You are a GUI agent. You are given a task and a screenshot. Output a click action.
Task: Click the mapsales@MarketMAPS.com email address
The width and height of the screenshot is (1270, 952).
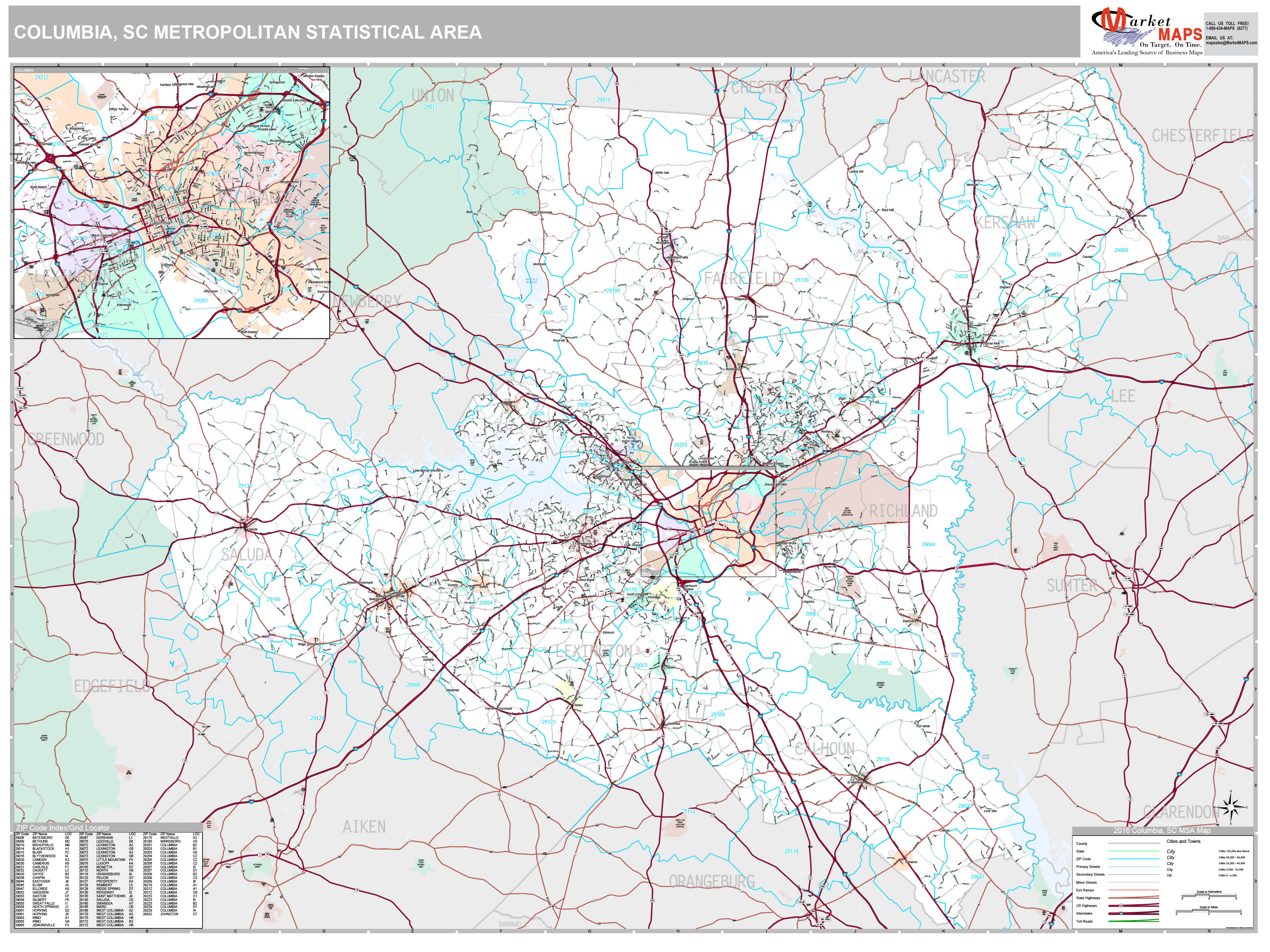[1231, 43]
